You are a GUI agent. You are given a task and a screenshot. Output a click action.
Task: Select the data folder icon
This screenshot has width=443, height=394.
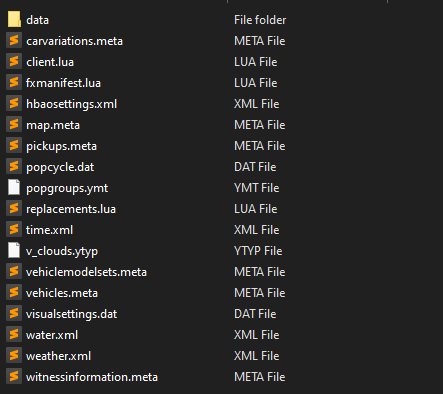click(14, 19)
